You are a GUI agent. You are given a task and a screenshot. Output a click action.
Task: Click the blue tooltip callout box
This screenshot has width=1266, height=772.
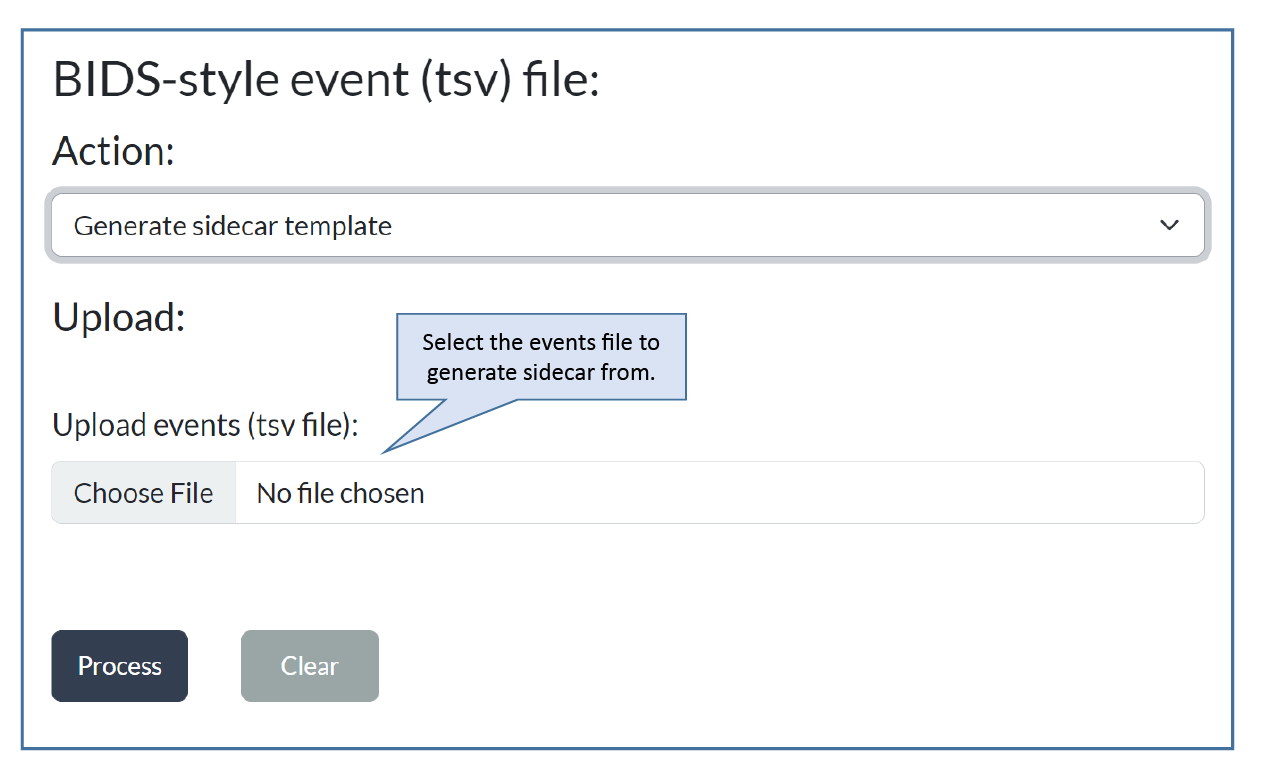pos(541,357)
